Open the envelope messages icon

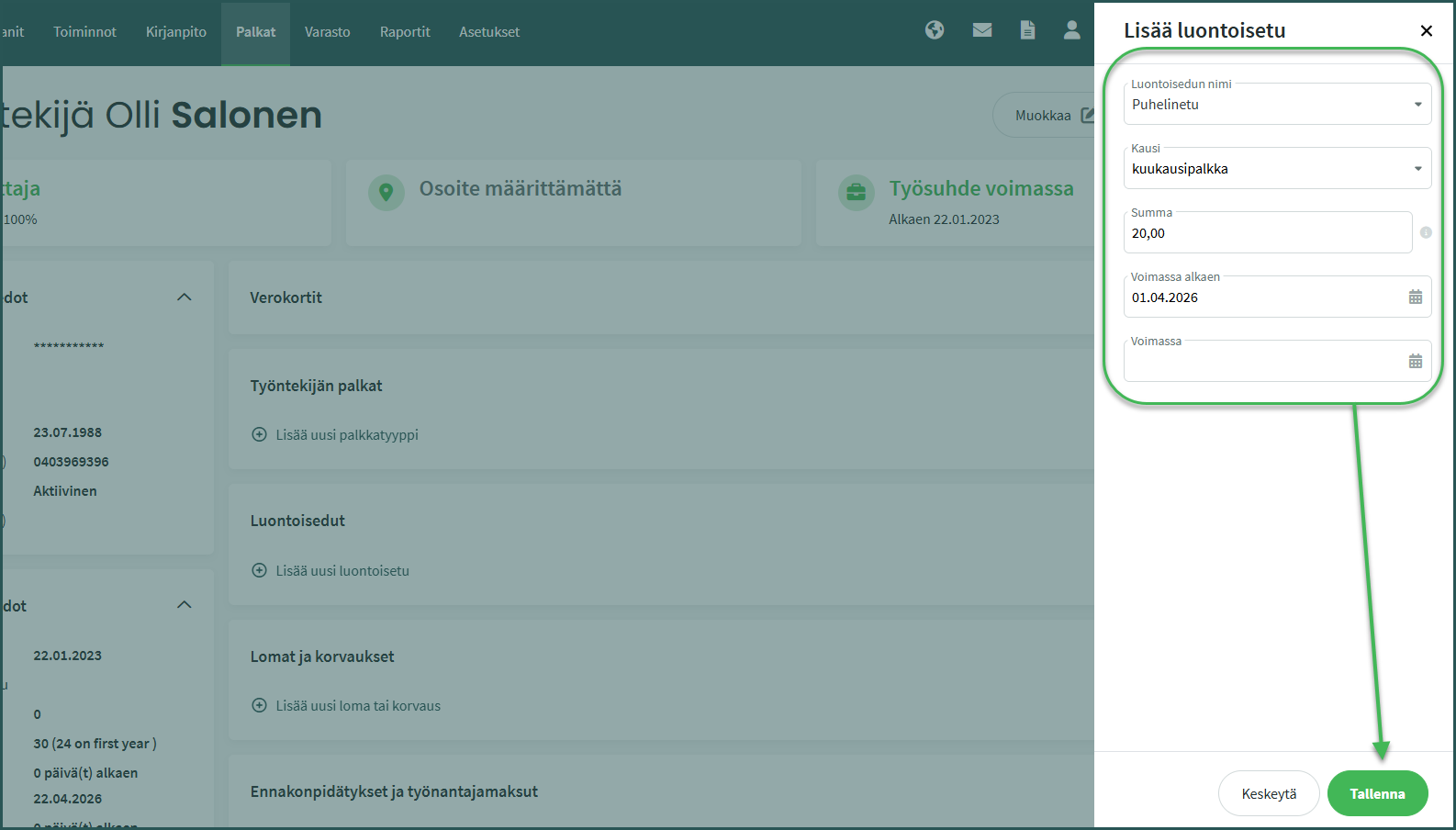982,30
